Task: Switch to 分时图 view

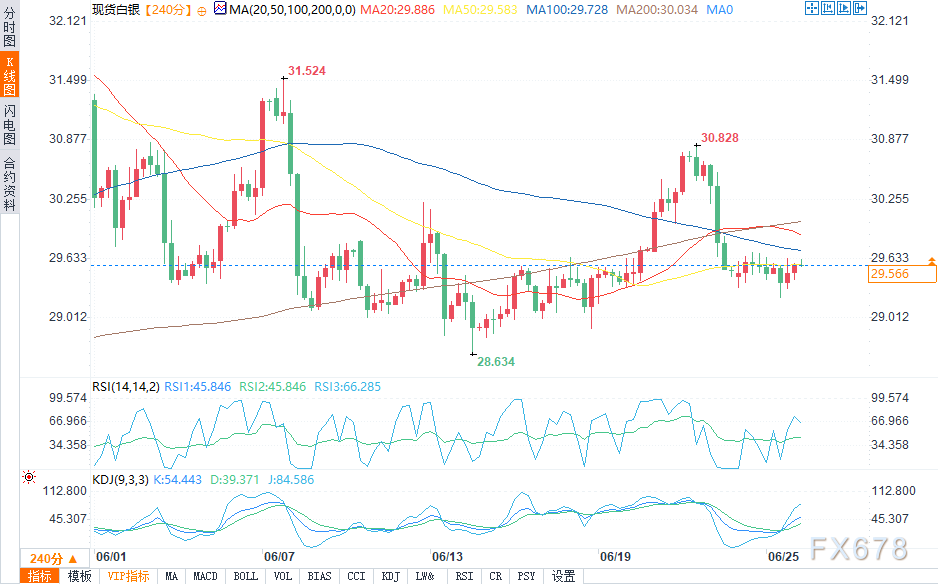Action: (9, 25)
